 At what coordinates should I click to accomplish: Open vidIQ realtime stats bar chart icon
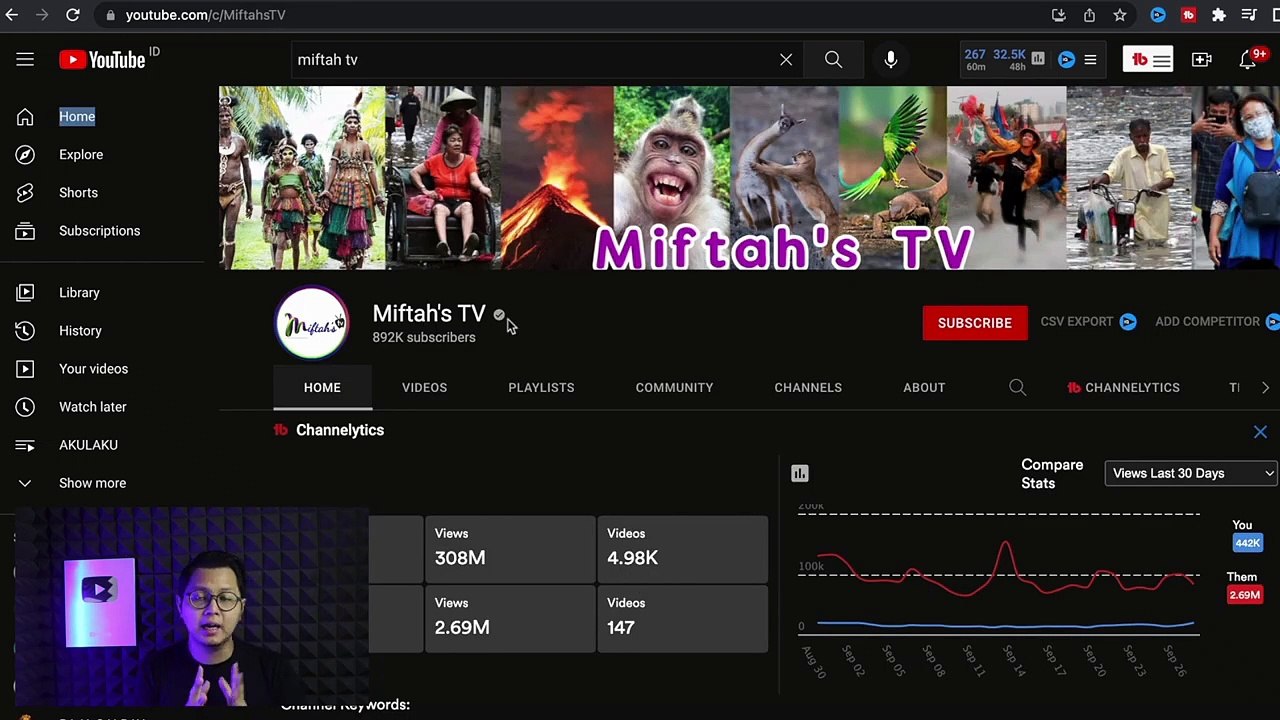pos(1038,59)
